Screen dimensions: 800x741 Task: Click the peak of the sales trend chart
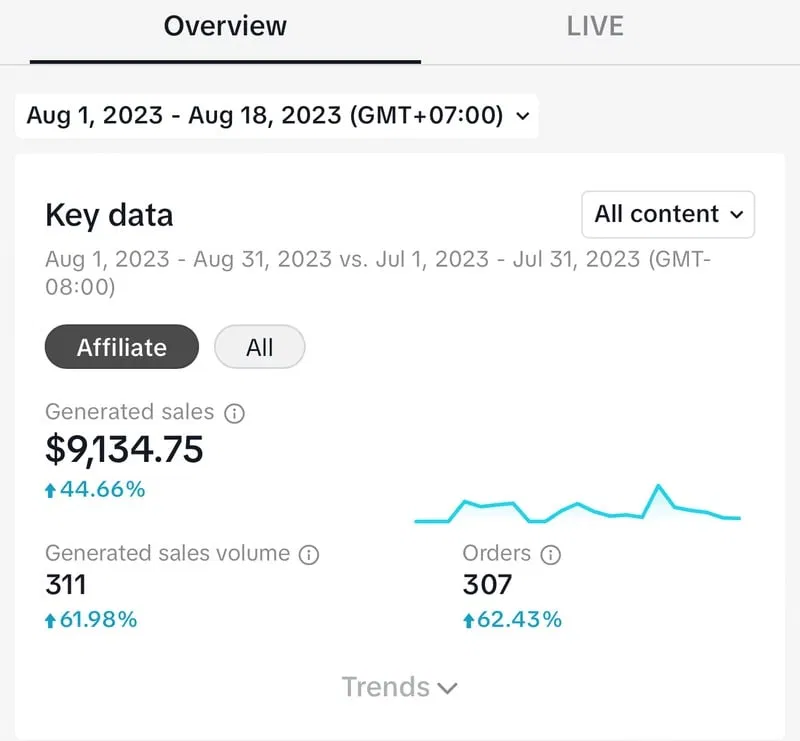tap(660, 485)
